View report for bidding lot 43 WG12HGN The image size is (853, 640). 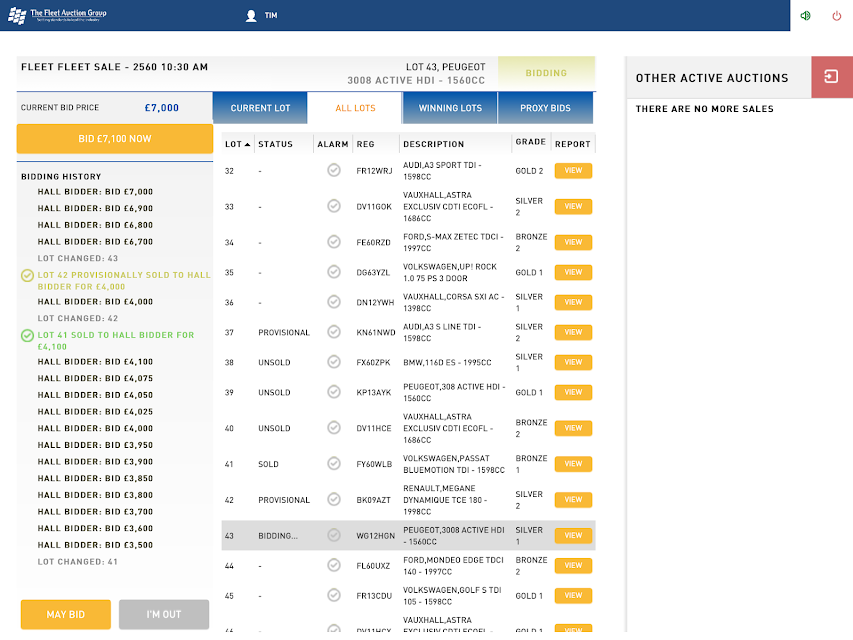(573, 536)
